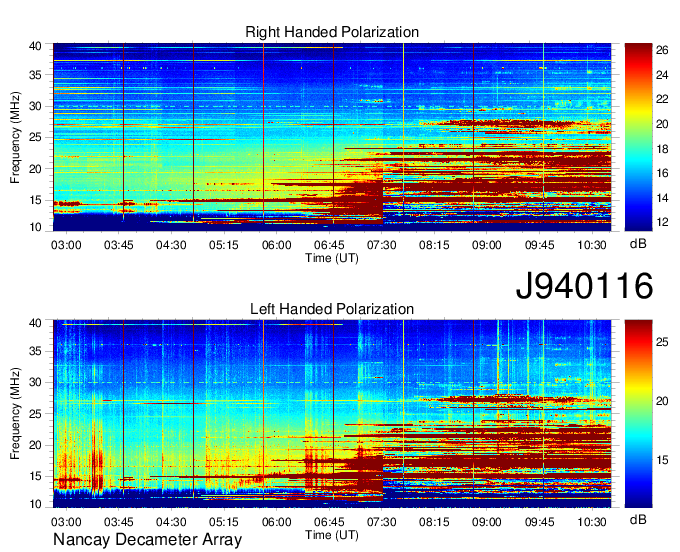Click the 30 MHz frequency tick of the top plot
680x552 pixels.
click(x=35, y=106)
